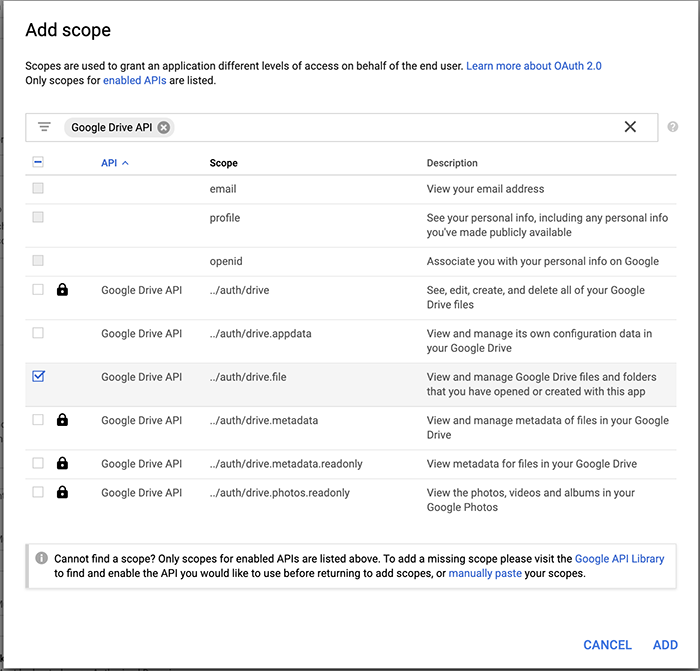Image resolution: width=700 pixels, height=671 pixels.
Task: Click the Scope column header
Action: (224, 163)
